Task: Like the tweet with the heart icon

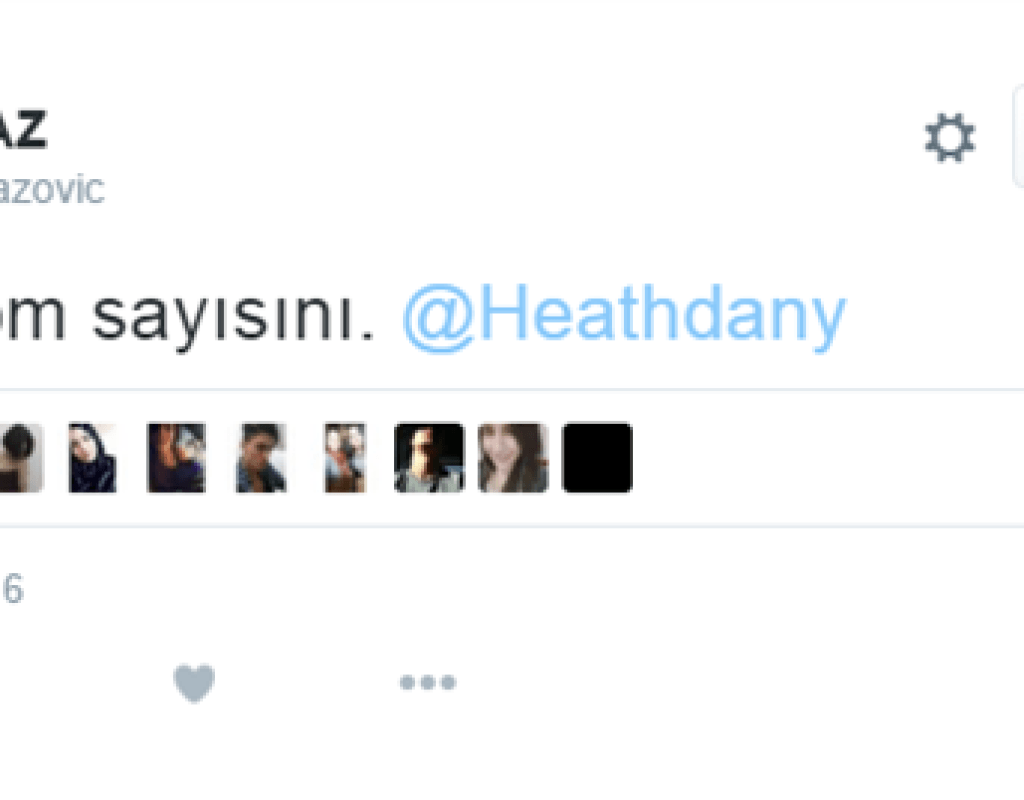Action: tap(194, 682)
